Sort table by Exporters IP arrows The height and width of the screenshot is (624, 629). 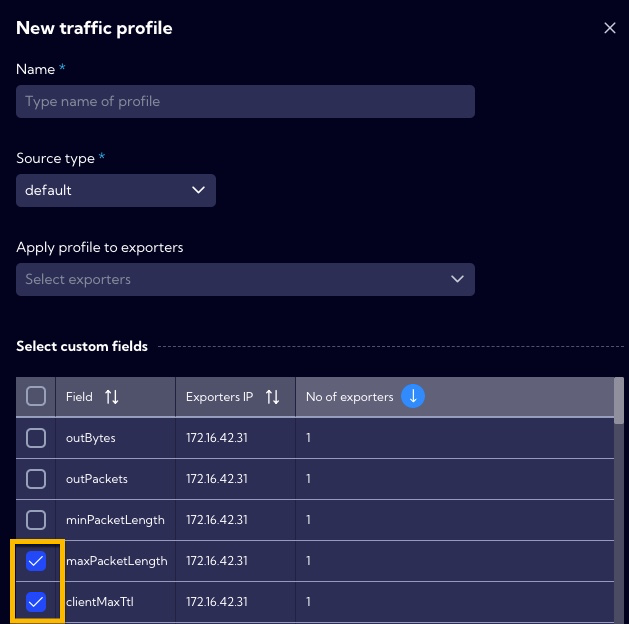272,397
